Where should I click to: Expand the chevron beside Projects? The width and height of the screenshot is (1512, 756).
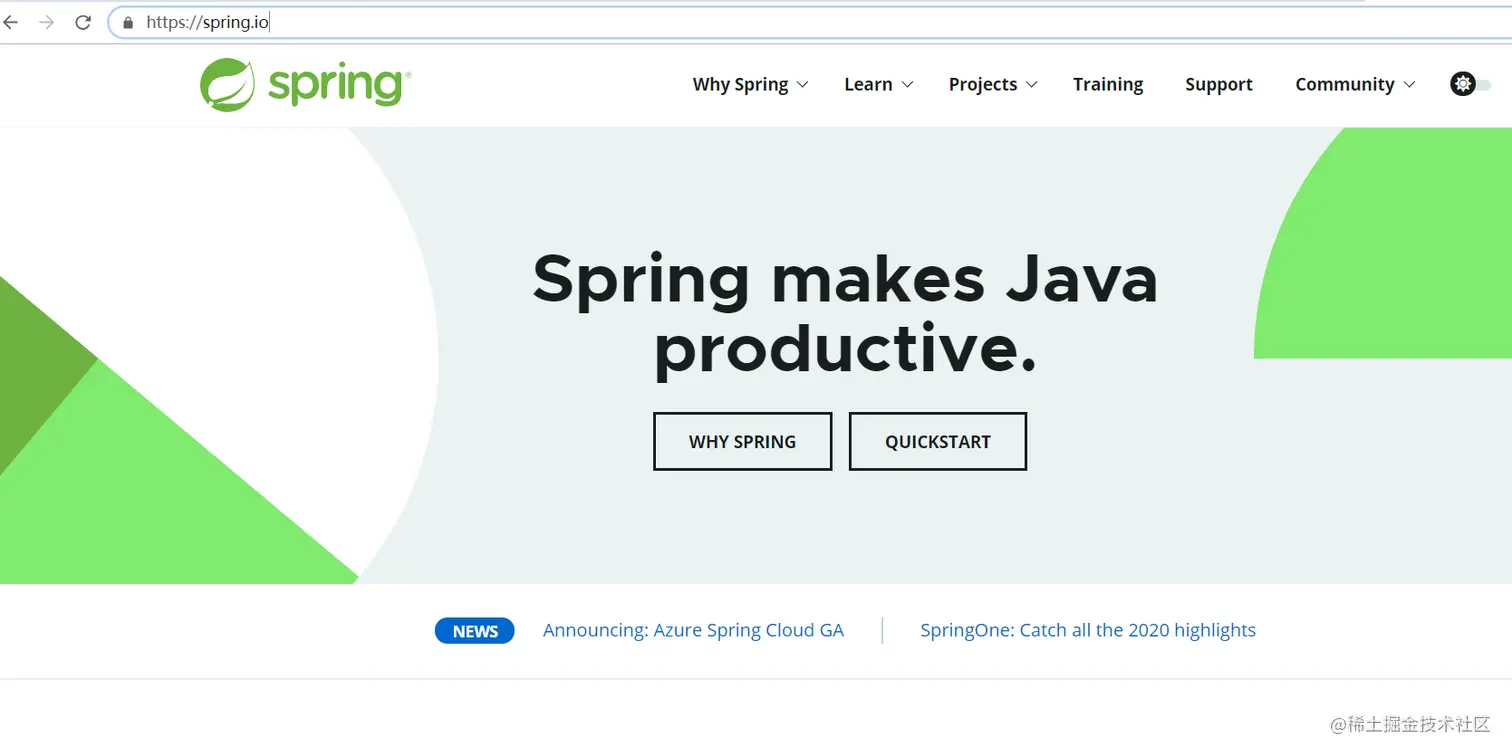pyautogui.click(x=1031, y=85)
